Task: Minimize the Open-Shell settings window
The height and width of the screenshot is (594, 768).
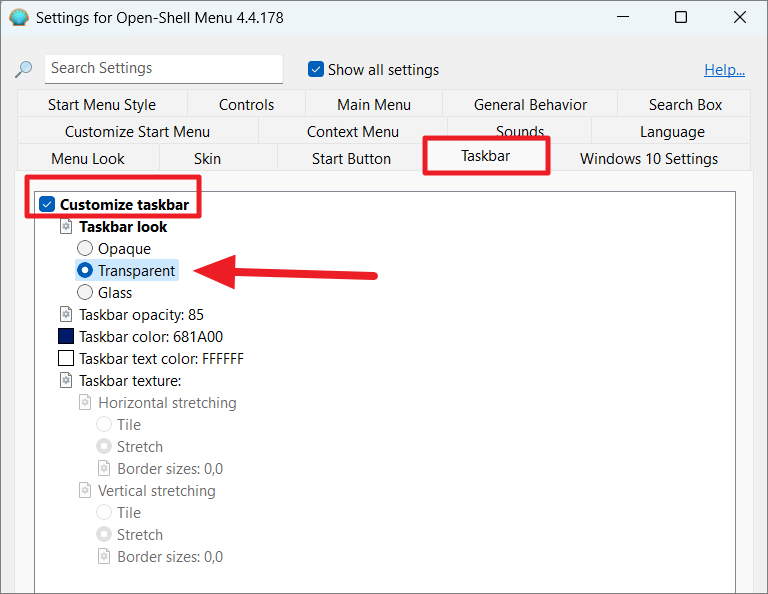Action: 623,17
